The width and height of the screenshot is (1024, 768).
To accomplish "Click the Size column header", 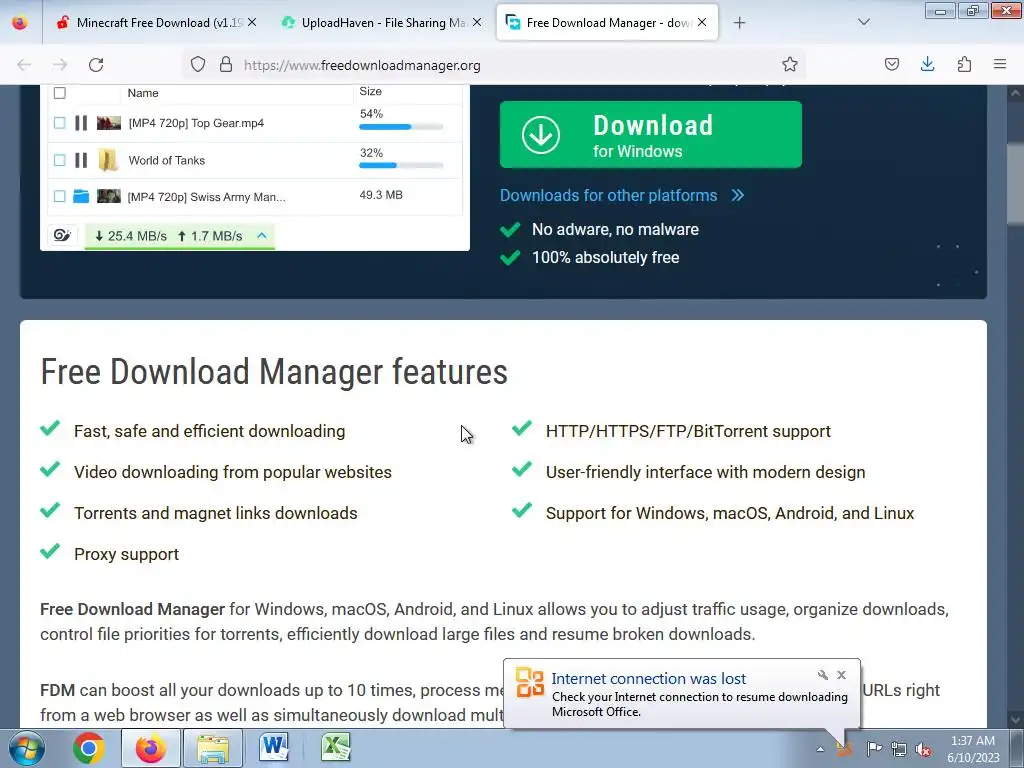I will [370, 91].
